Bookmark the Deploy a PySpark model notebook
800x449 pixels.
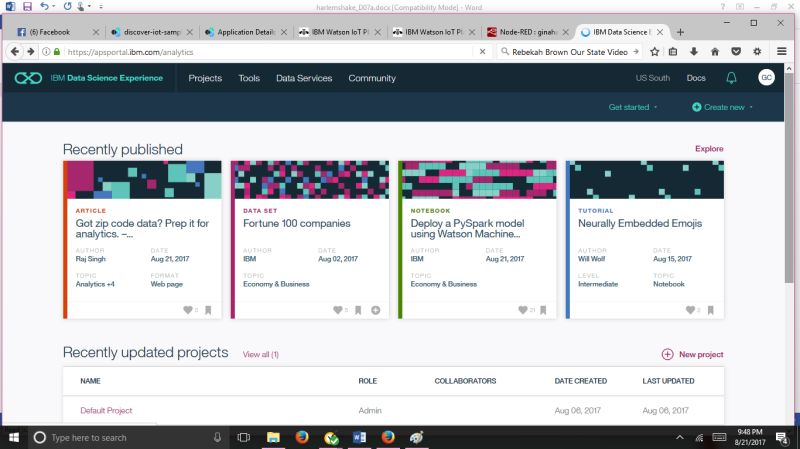pos(543,310)
